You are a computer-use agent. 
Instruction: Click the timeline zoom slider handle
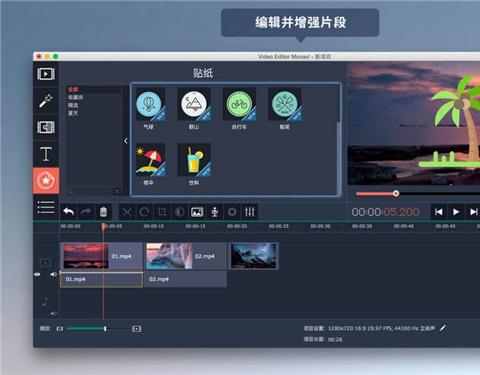[x=105, y=329]
